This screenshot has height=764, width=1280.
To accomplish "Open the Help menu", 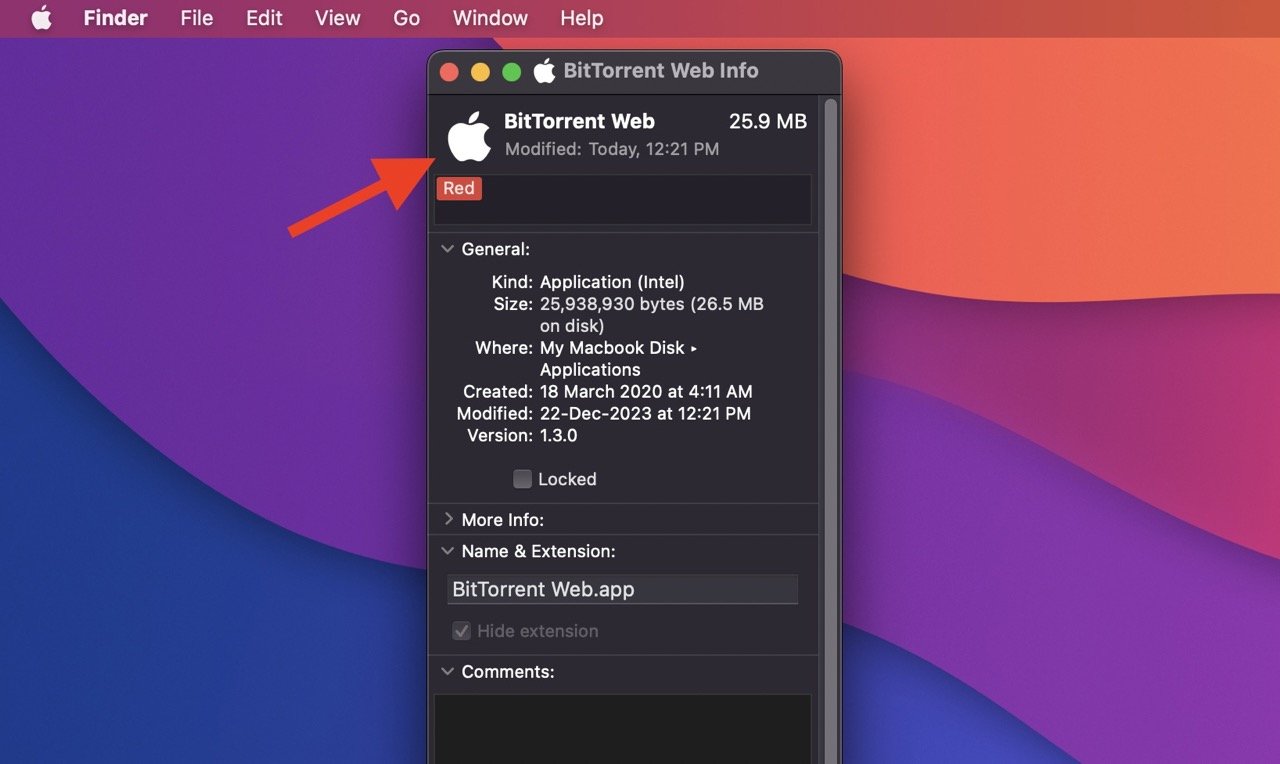I will coord(582,18).
